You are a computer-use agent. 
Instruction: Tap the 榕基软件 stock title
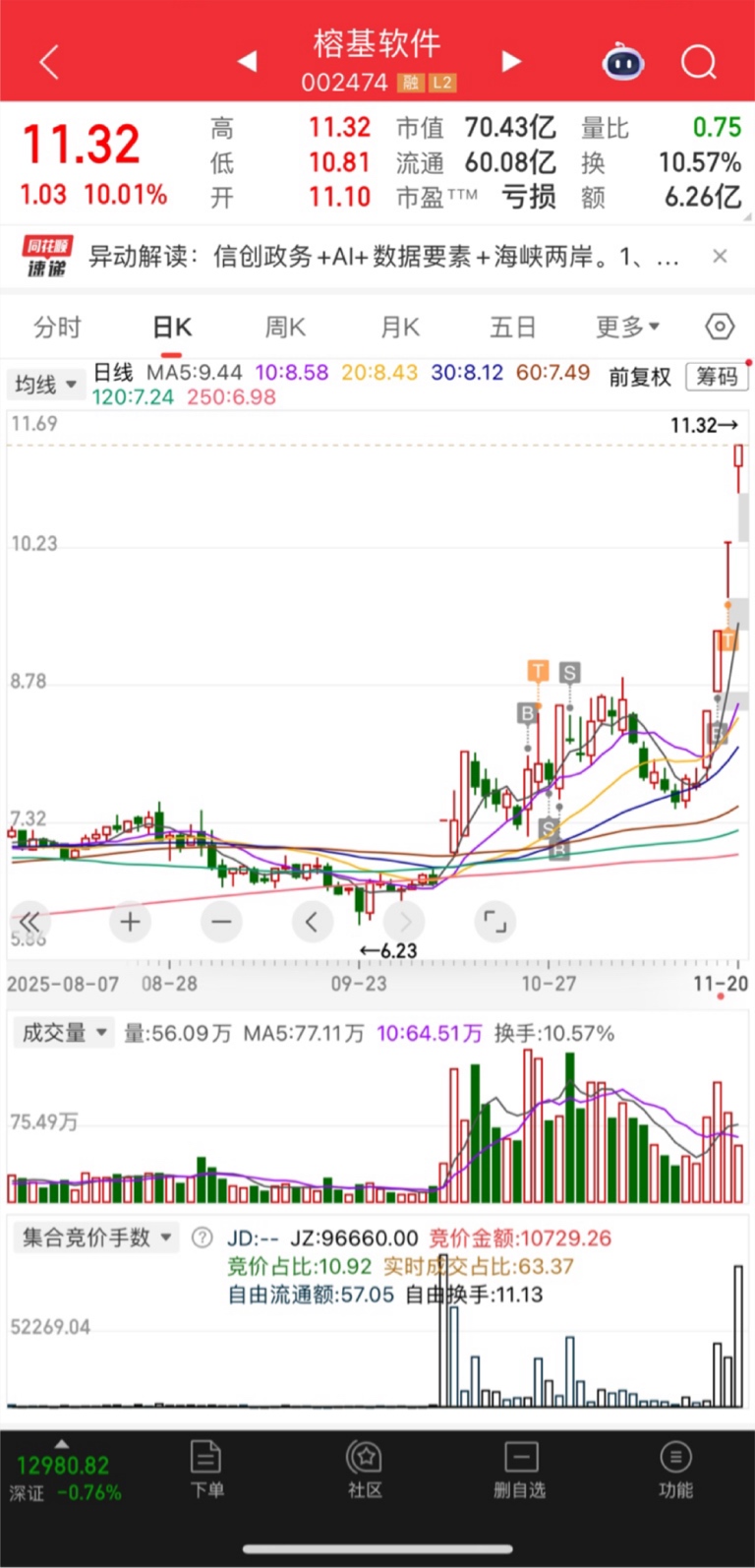tap(377, 43)
